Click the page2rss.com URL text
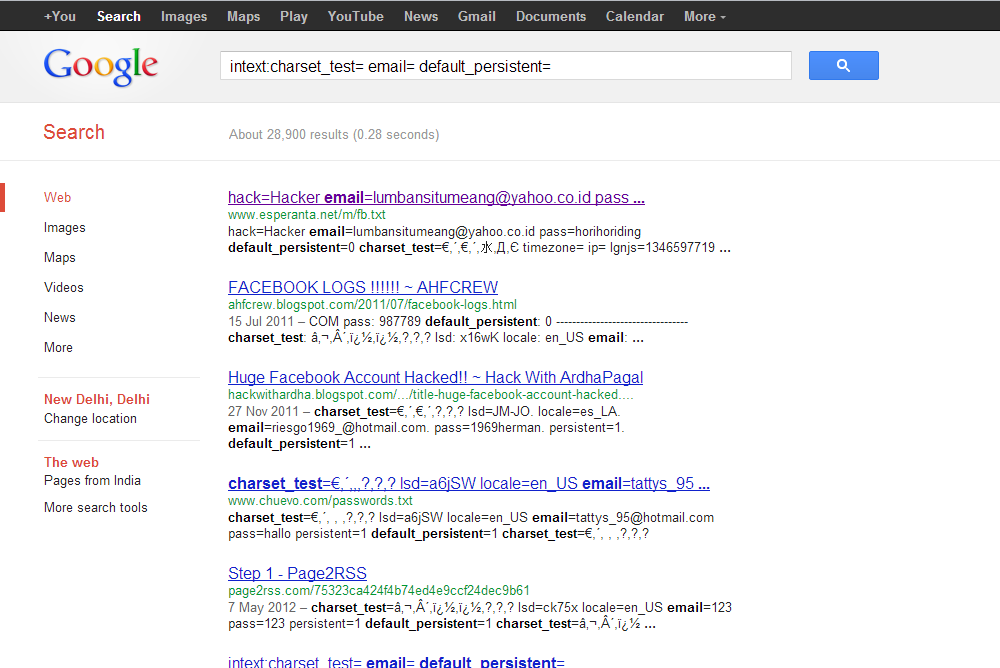Screen dimensions: 1000x668 tap(379, 591)
